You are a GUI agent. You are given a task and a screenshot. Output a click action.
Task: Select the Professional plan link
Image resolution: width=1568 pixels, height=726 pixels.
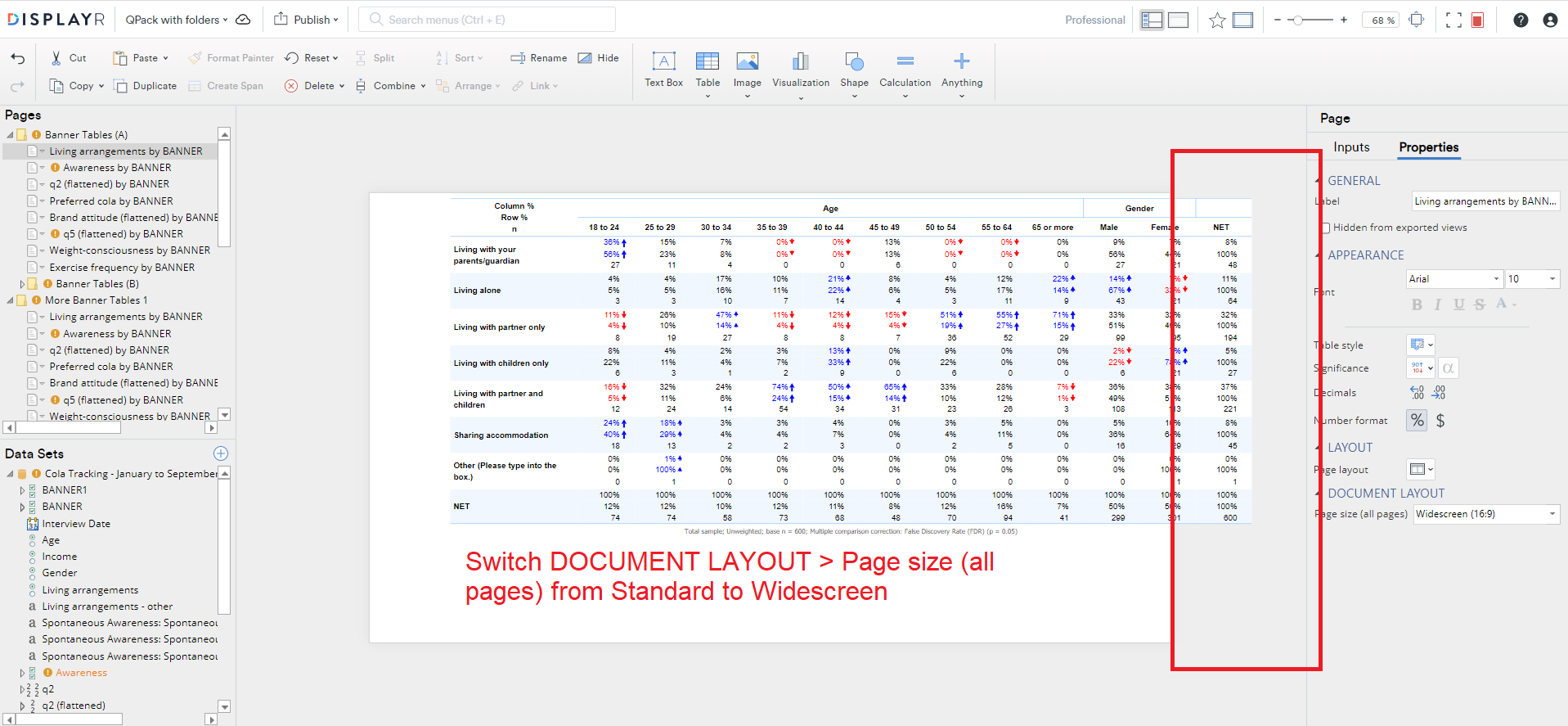click(1094, 20)
